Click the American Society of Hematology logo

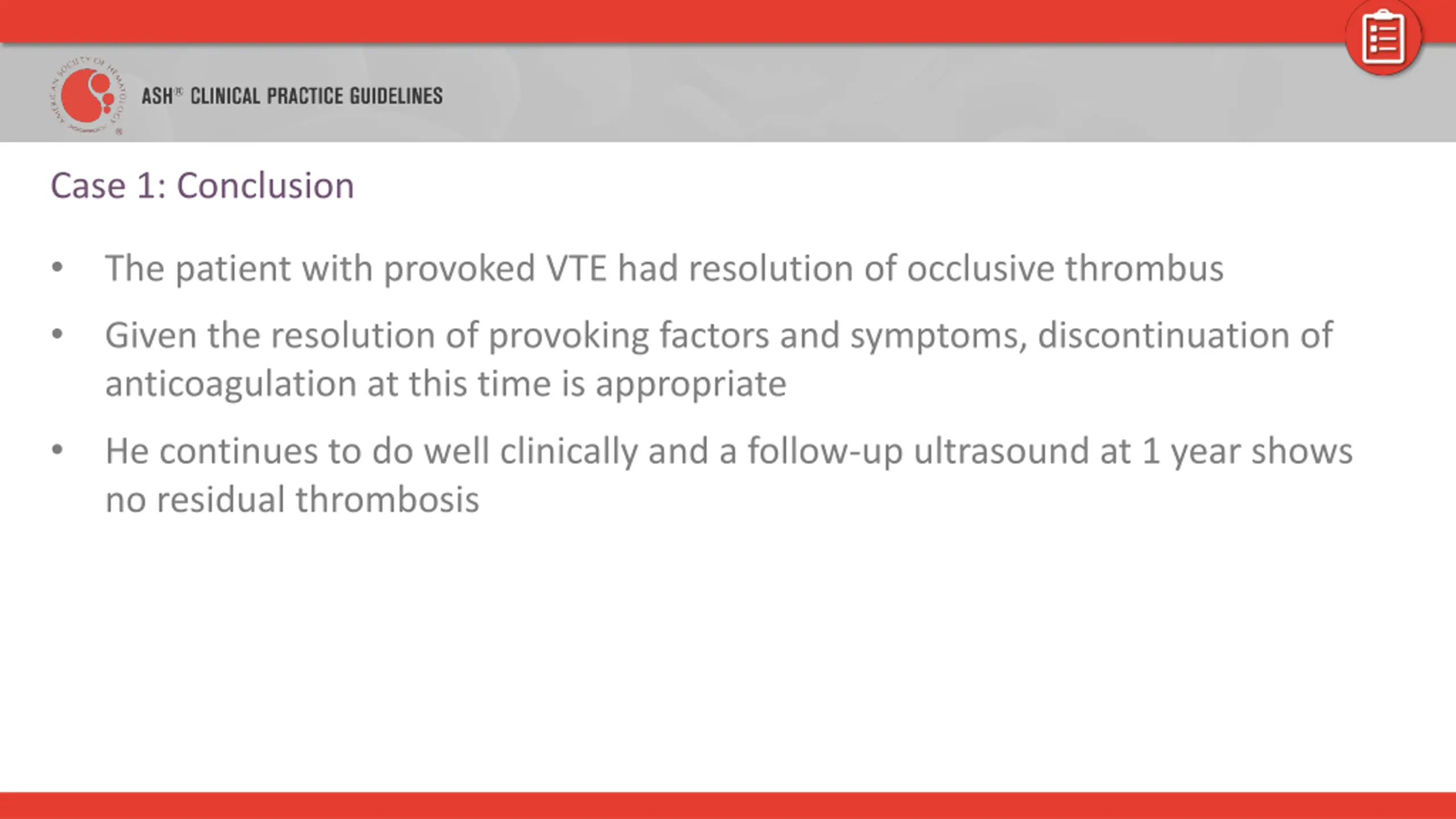87,95
